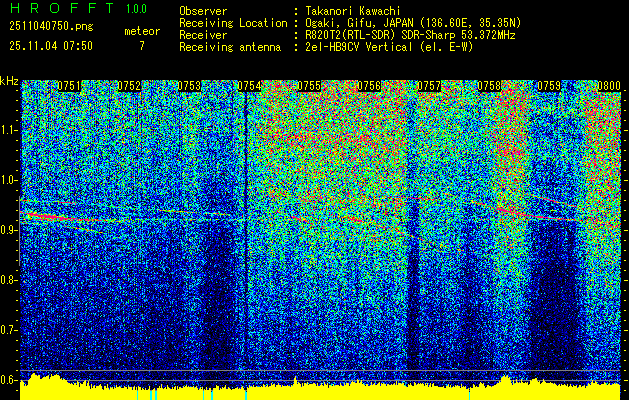Click the 0753 time marker

(x=189, y=86)
